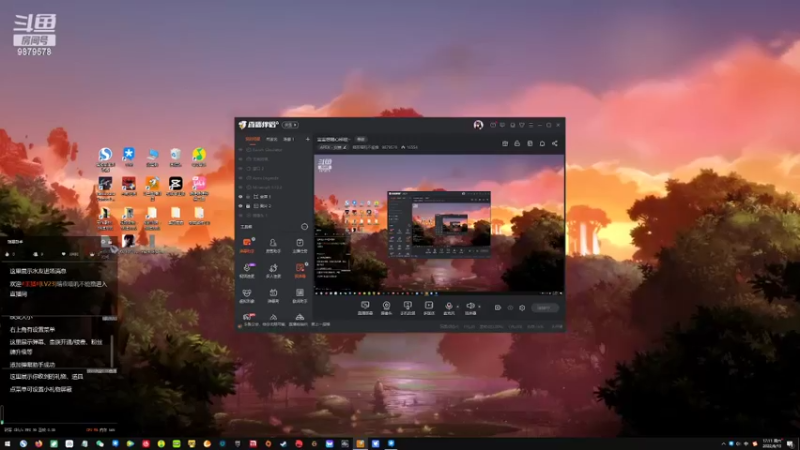Open the bear-face virtual avatar tool
Viewport: 800px width, 450px height.
pyautogui.click(x=247, y=295)
